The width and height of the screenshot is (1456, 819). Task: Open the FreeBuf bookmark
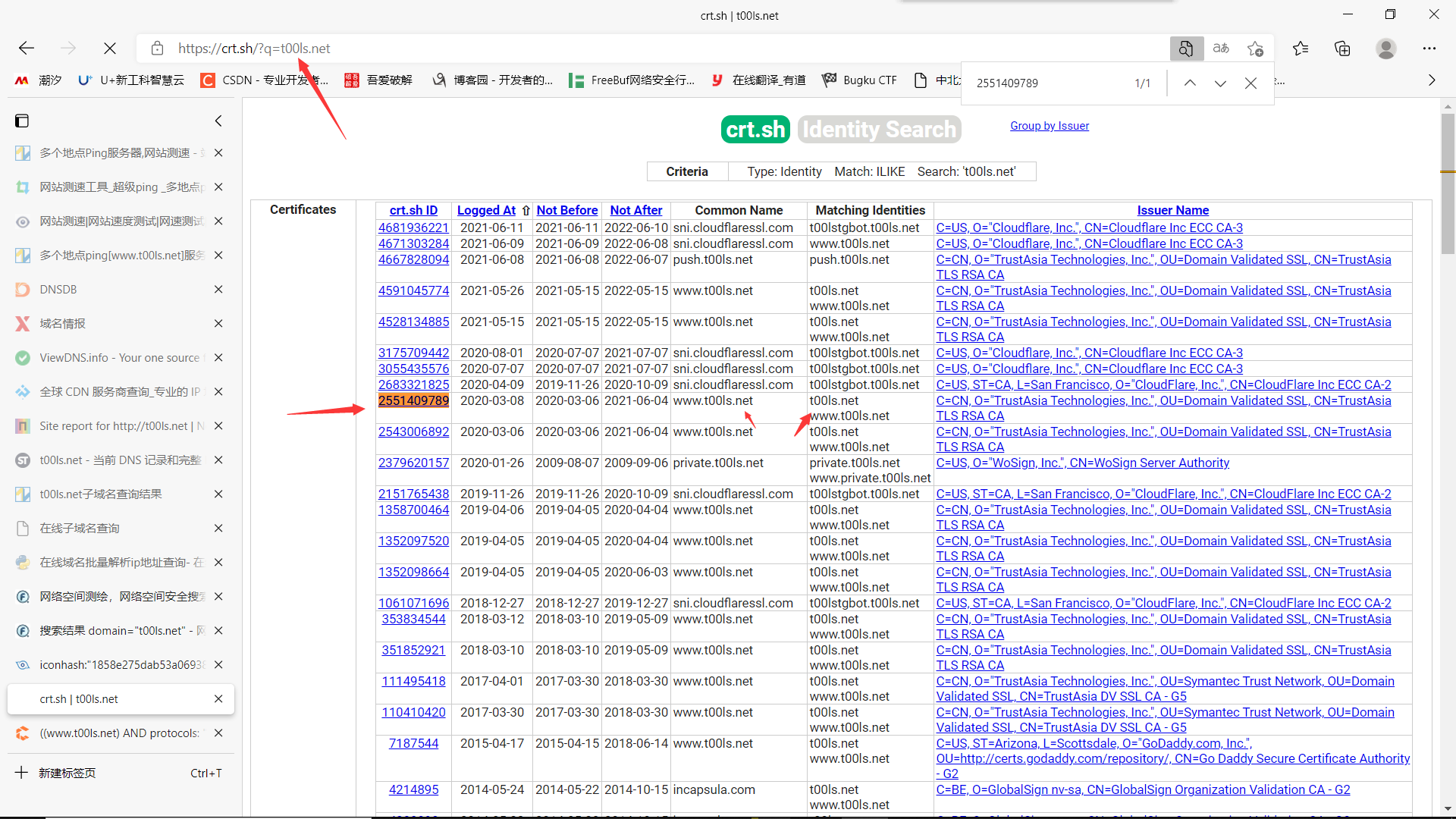(632, 80)
